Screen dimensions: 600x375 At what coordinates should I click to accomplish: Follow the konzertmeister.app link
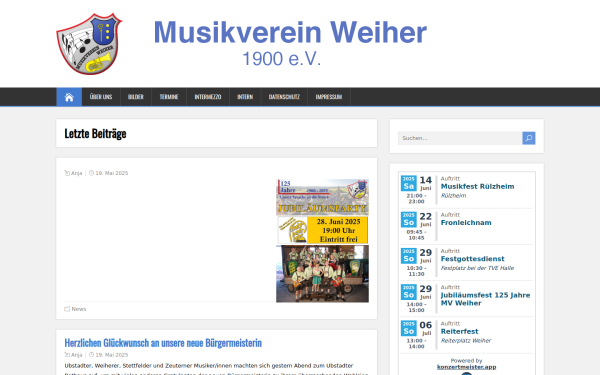(466, 367)
